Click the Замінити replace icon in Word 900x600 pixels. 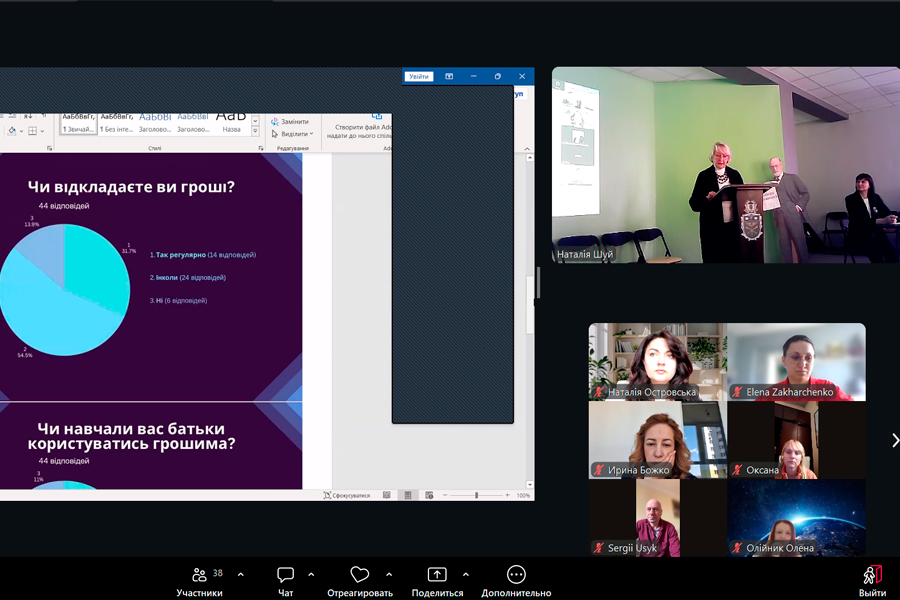275,121
